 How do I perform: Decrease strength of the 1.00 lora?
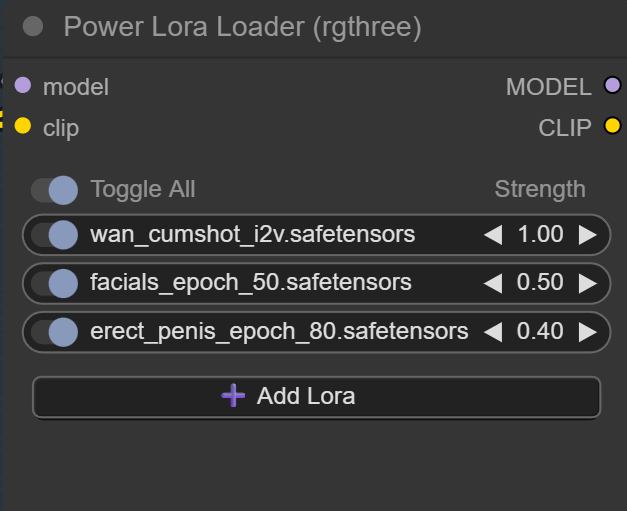[x=493, y=235]
